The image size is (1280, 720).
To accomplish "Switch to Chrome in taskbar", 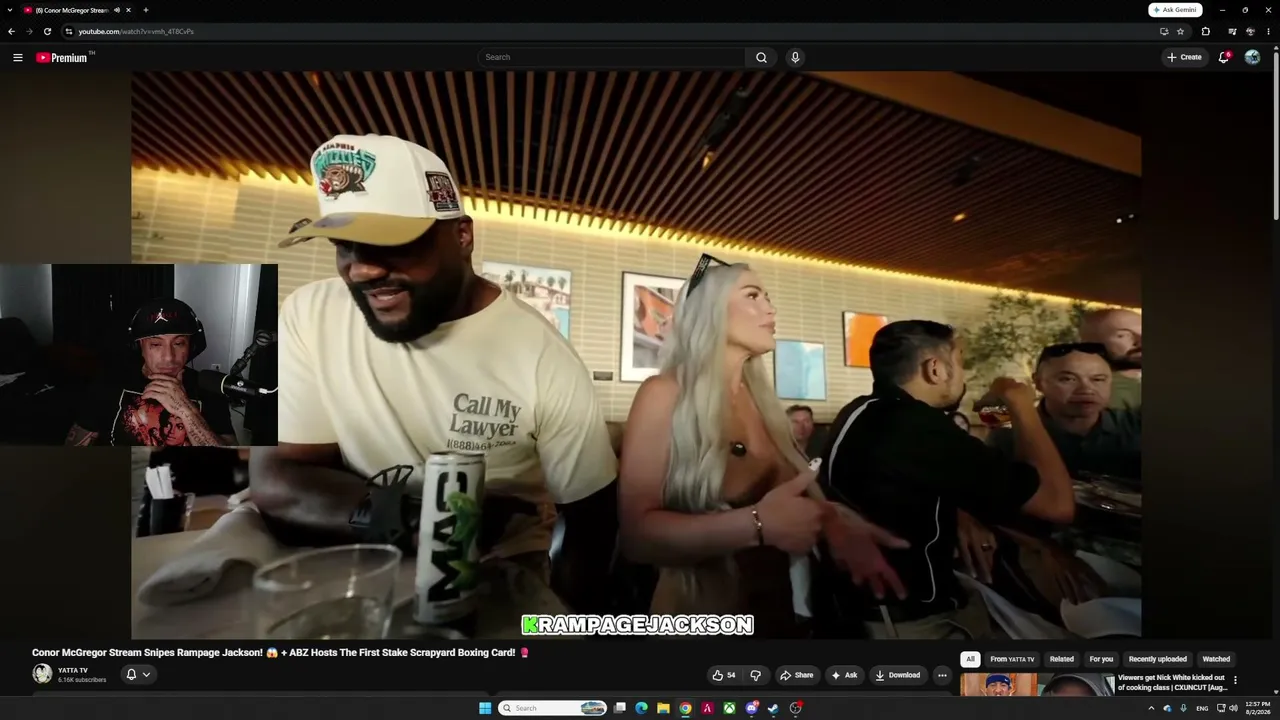I will pyautogui.click(x=685, y=708).
